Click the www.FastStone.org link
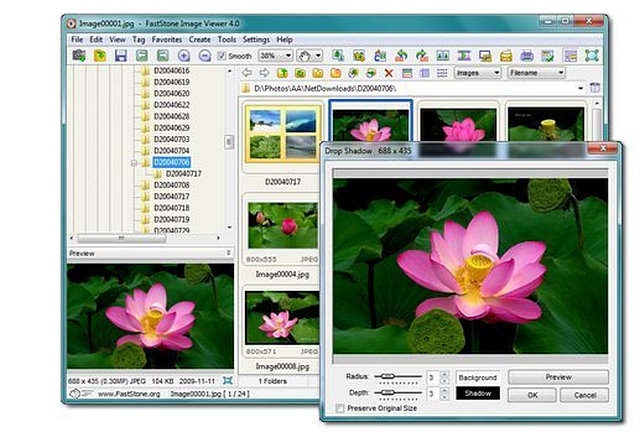640x438 pixels. [129, 394]
